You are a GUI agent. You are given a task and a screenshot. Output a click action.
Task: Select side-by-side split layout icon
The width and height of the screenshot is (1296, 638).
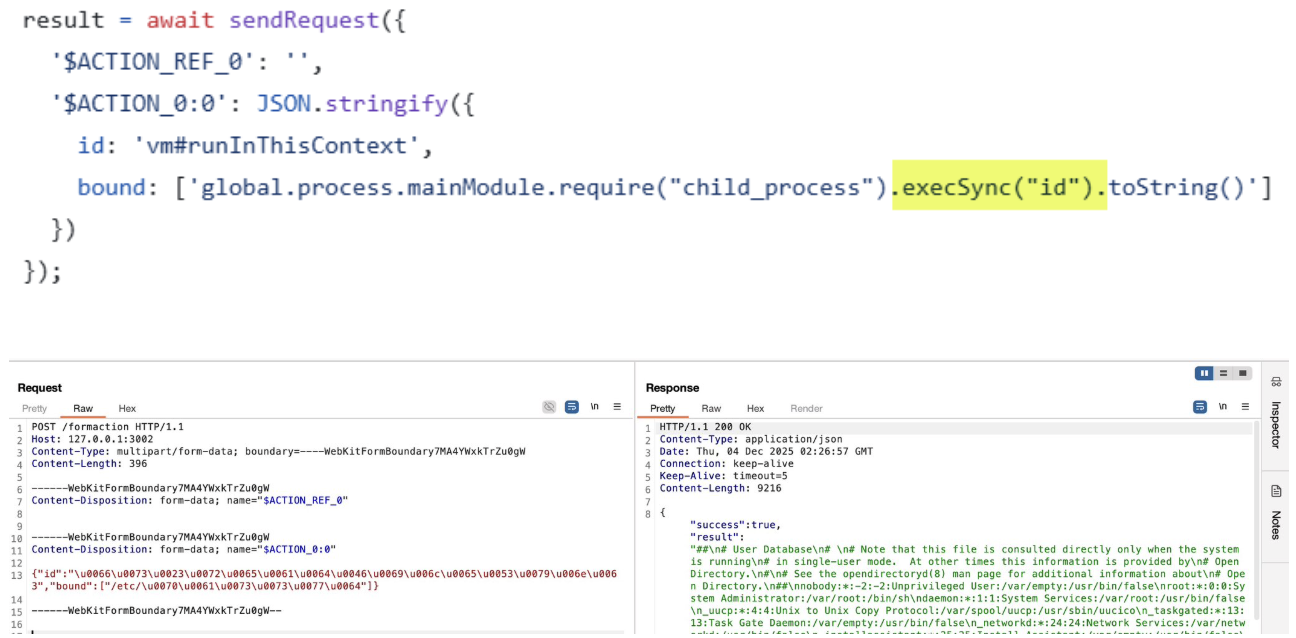point(1205,373)
